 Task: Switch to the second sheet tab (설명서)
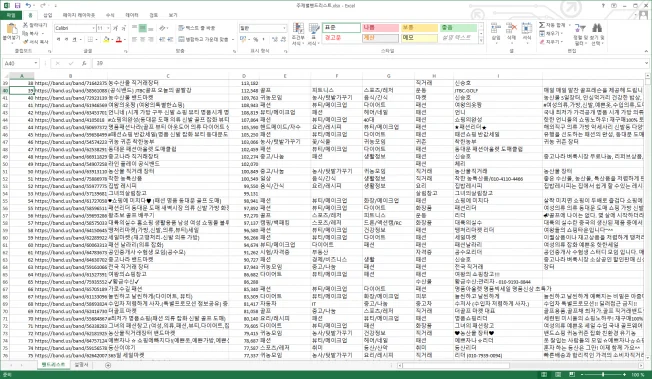(82, 365)
